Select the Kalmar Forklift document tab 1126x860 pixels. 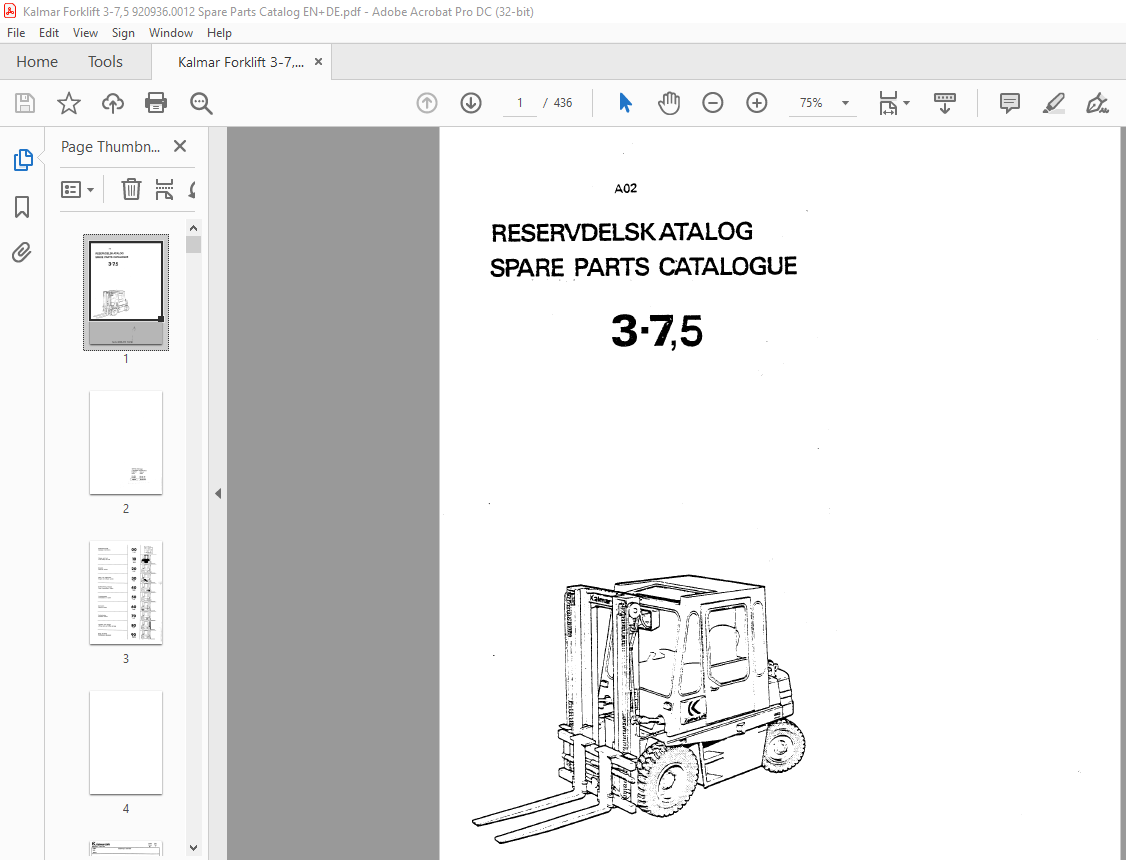(241, 62)
